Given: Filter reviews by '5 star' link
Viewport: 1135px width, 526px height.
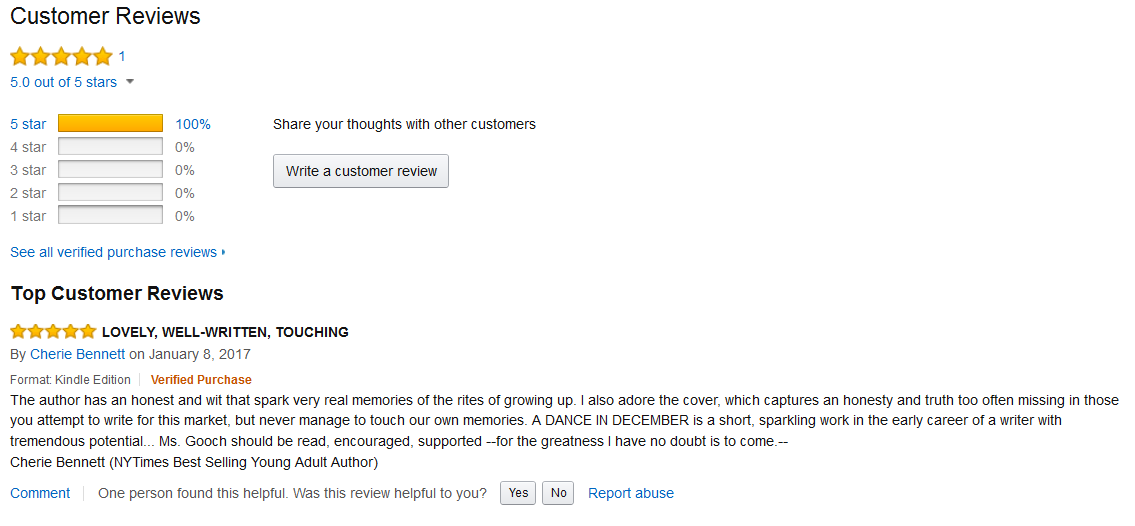Looking at the screenshot, I should point(28,124).
